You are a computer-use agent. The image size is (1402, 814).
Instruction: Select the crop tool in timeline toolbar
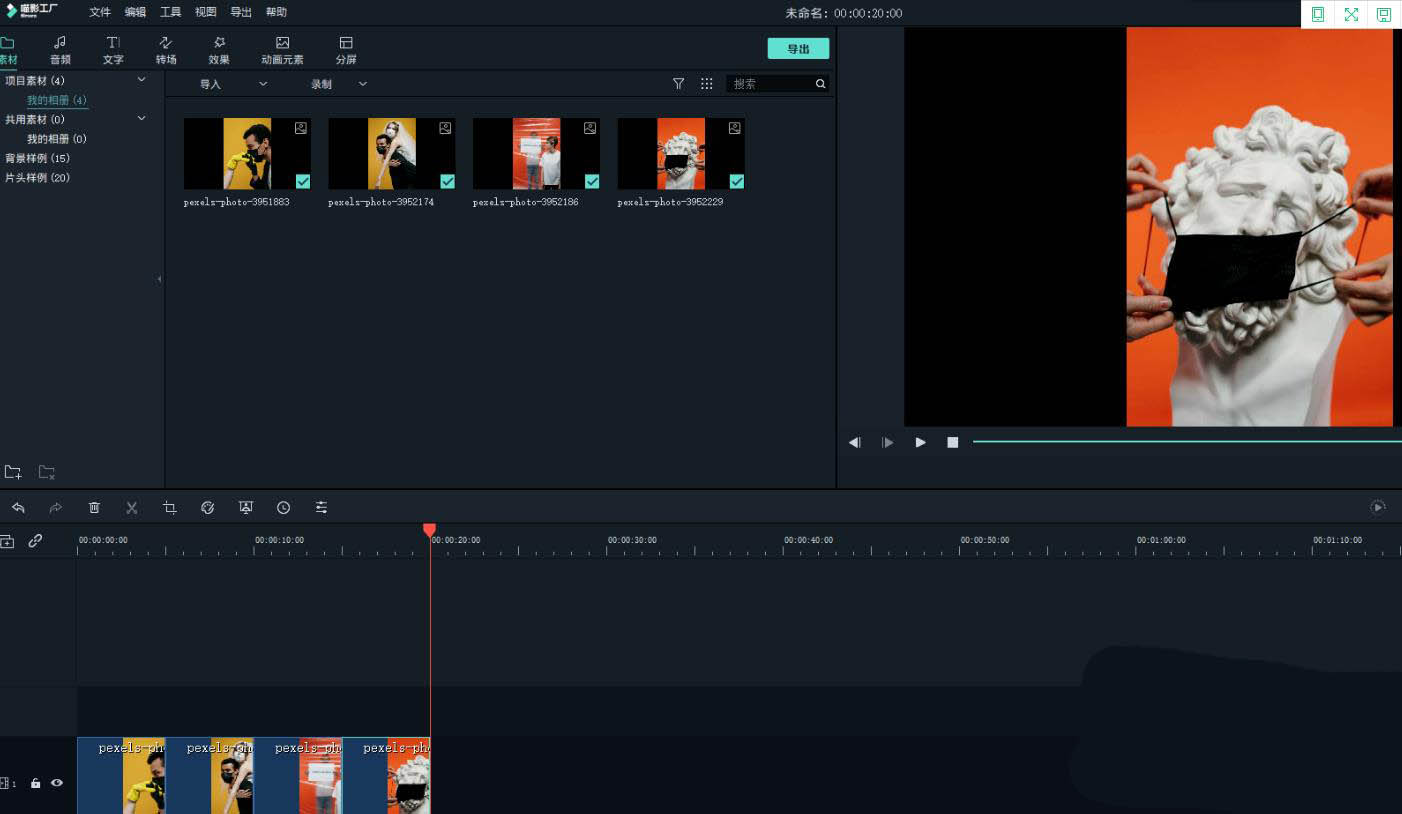click(170, 508)
